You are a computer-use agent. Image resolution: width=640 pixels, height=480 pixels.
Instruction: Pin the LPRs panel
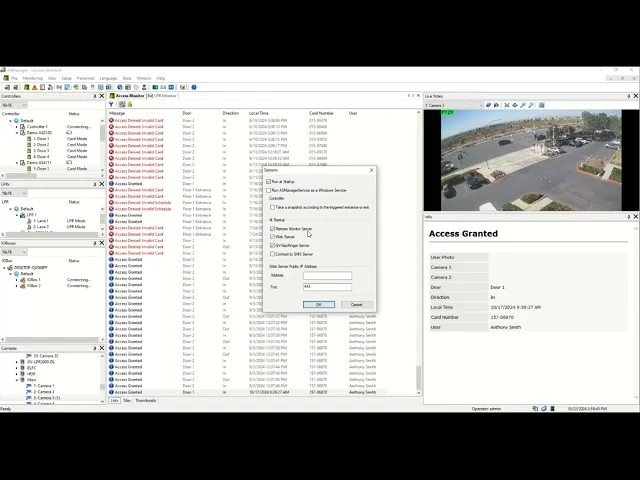pyautogui.click(x=95, y=184)
